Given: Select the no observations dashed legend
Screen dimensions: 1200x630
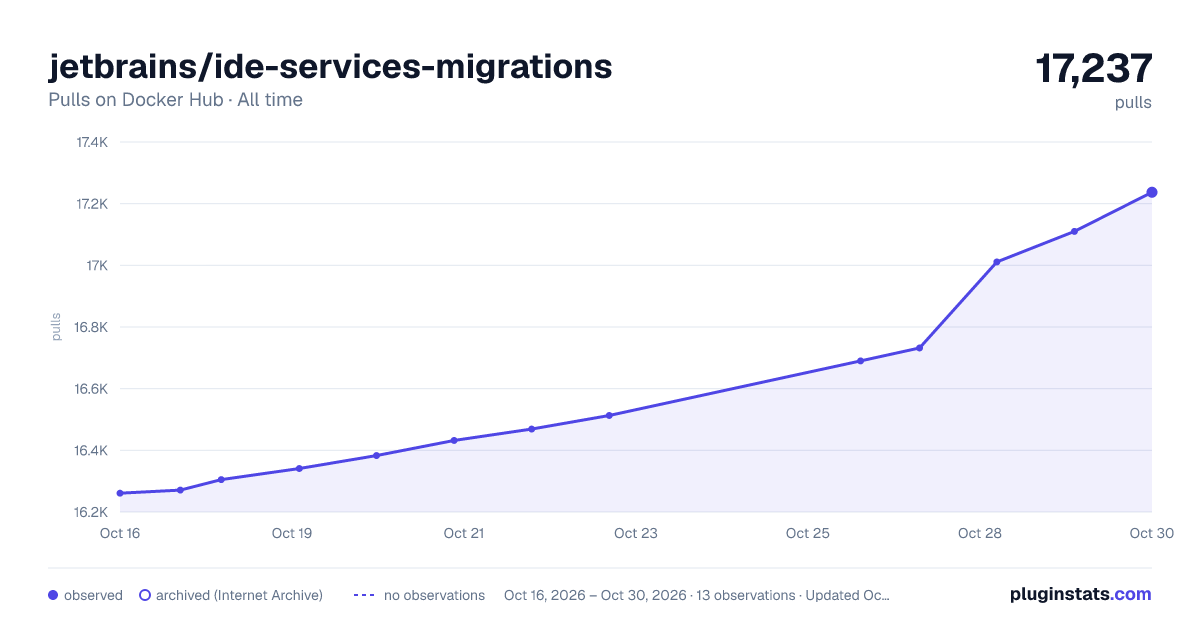Looking at the screenshot, I should (x=419, y=595).
